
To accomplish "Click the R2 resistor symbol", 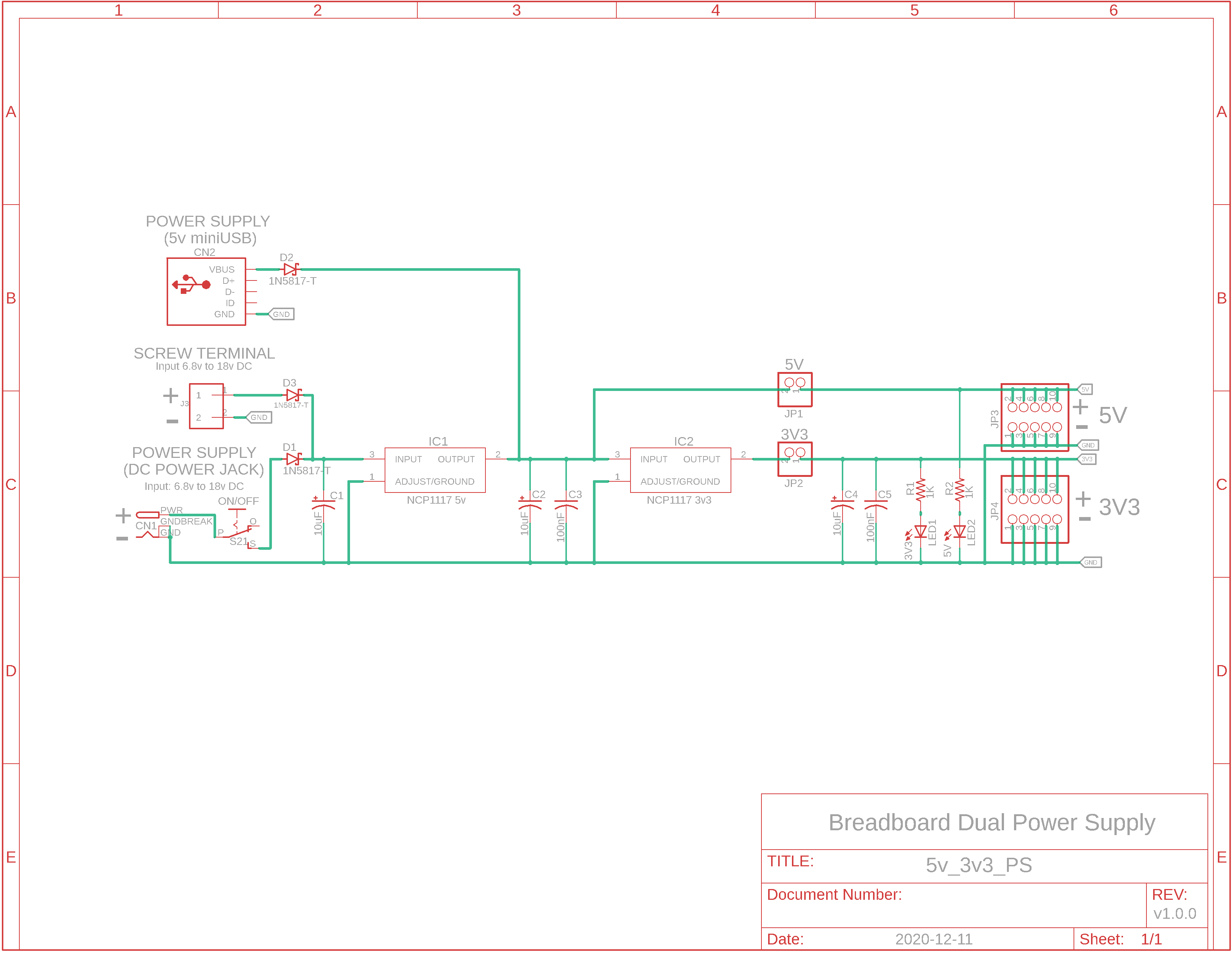I will pyautogui.click(x=960, y=490).
